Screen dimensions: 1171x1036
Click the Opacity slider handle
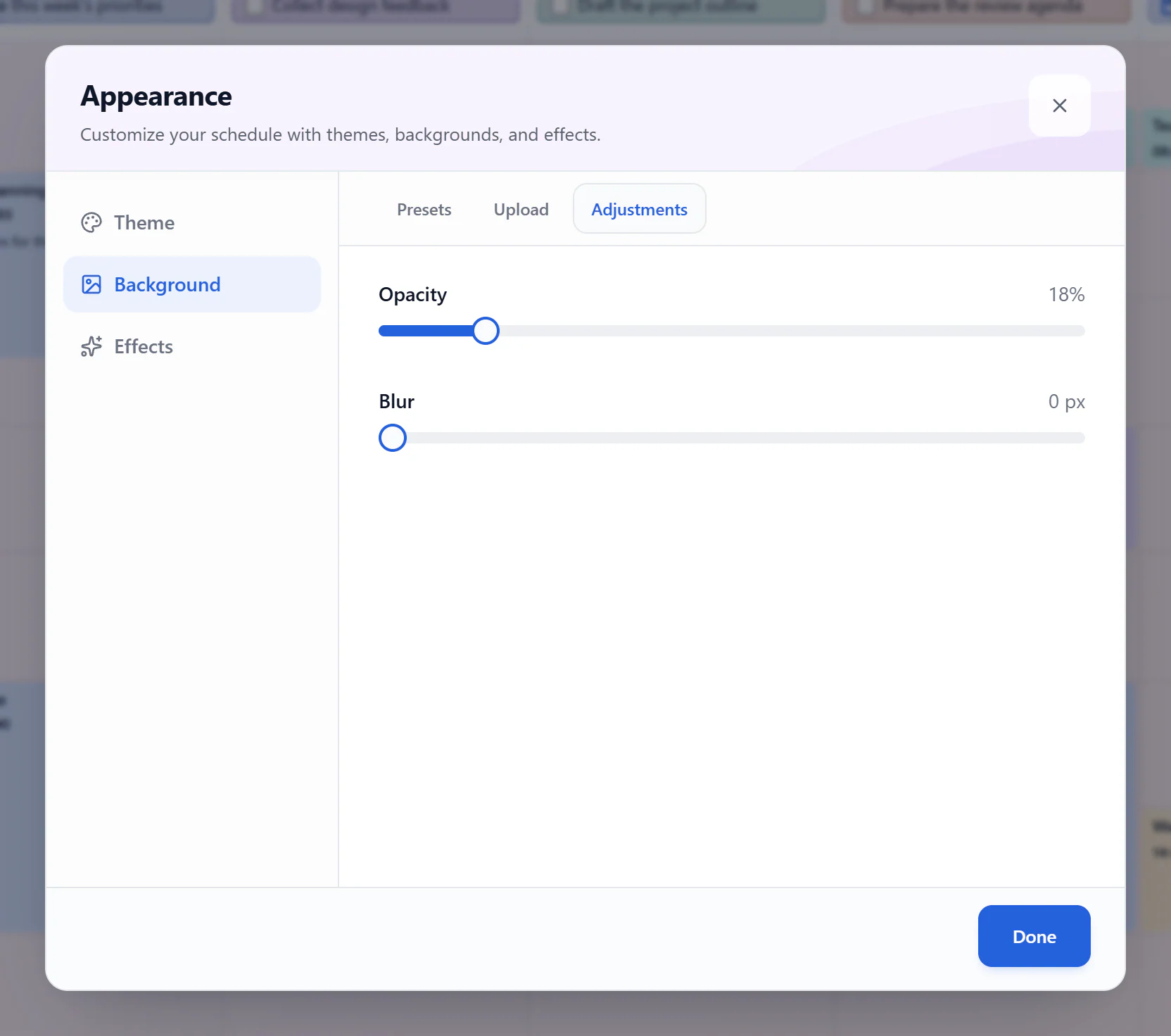pos(486,331)
